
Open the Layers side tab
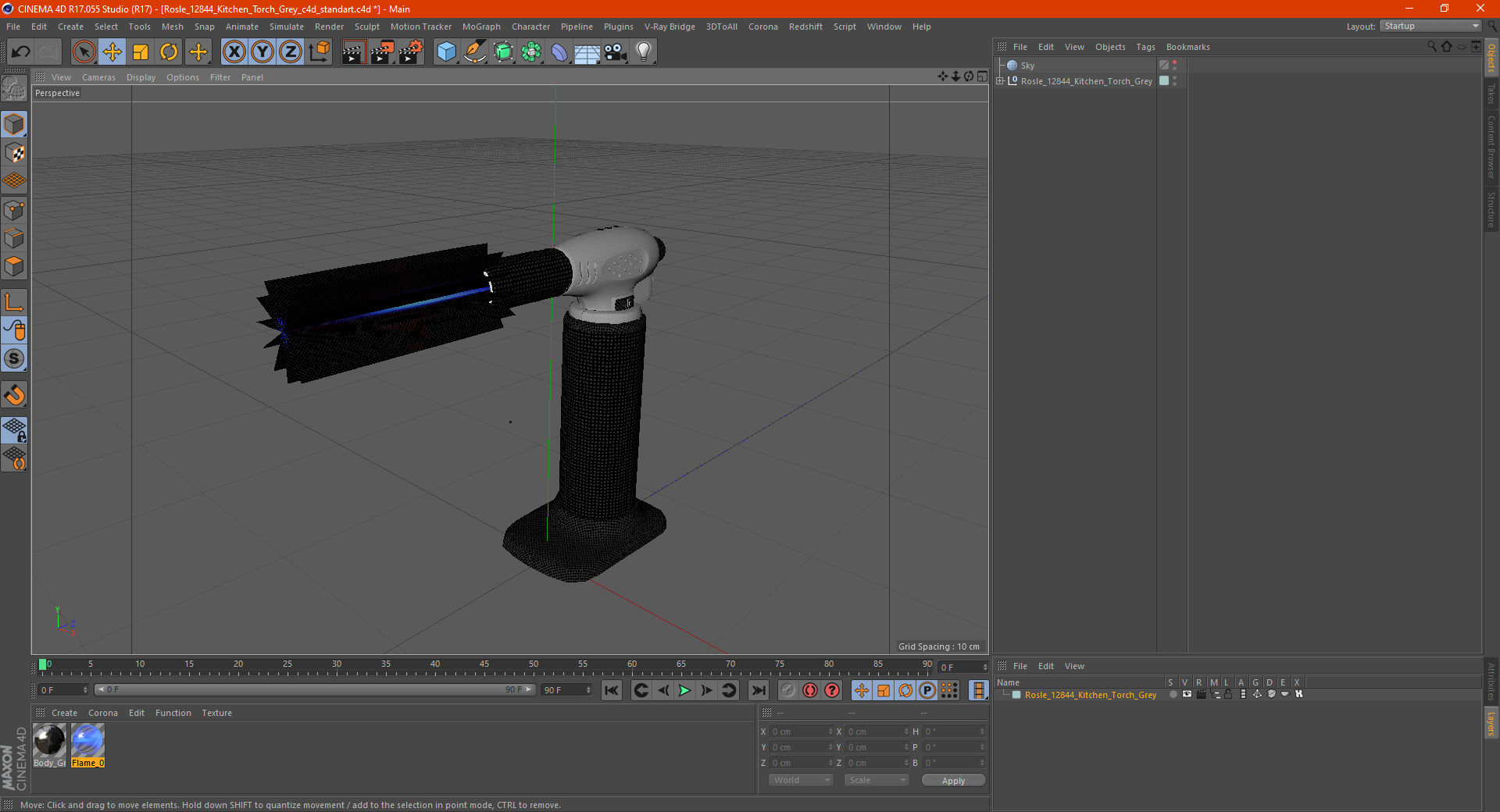(1491, 723)
